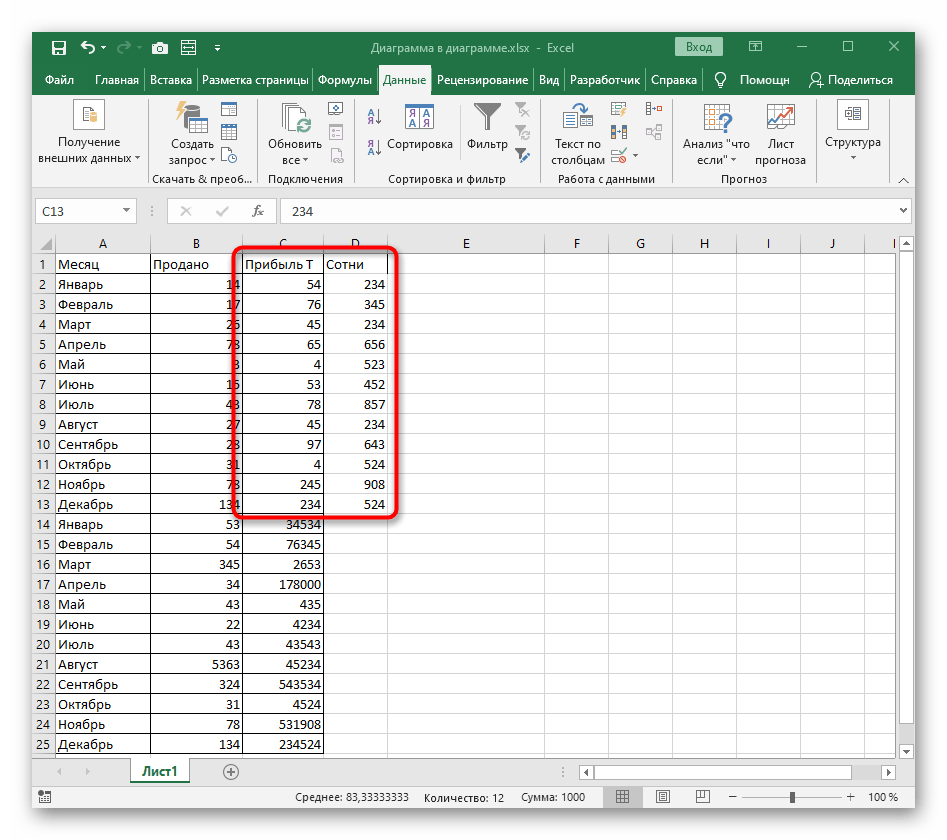Viewport: 947px width, 840px height.
Task: Select cell containing 178000
Action: point(283,585)
